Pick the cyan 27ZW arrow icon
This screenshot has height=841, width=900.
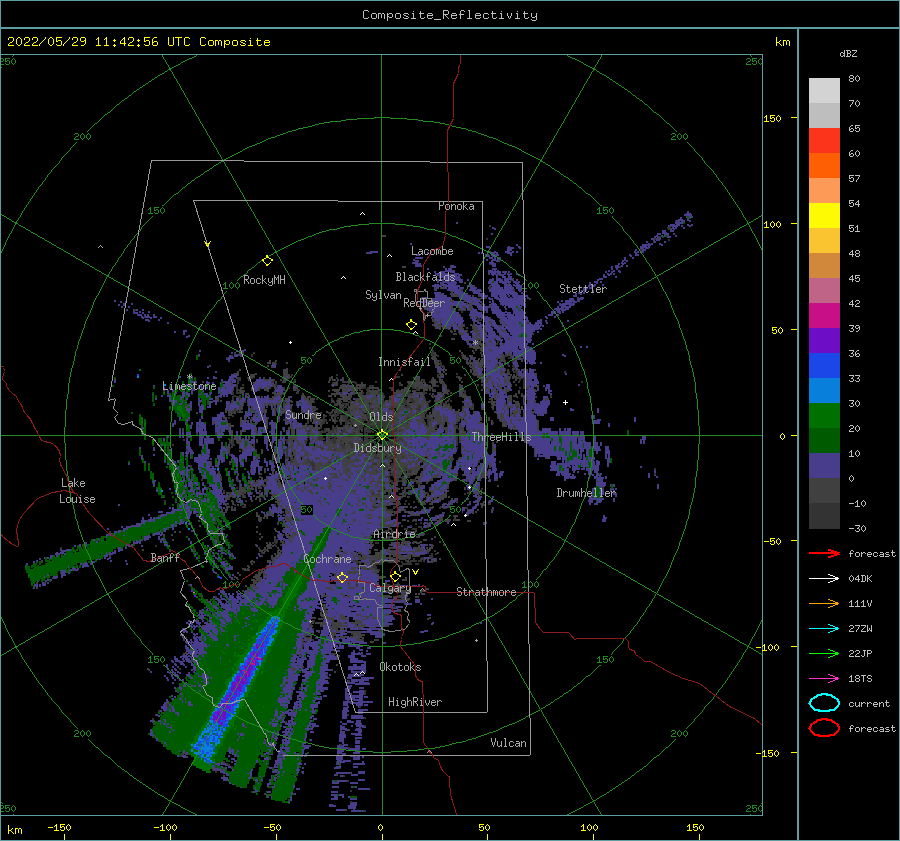click(824, 628)
